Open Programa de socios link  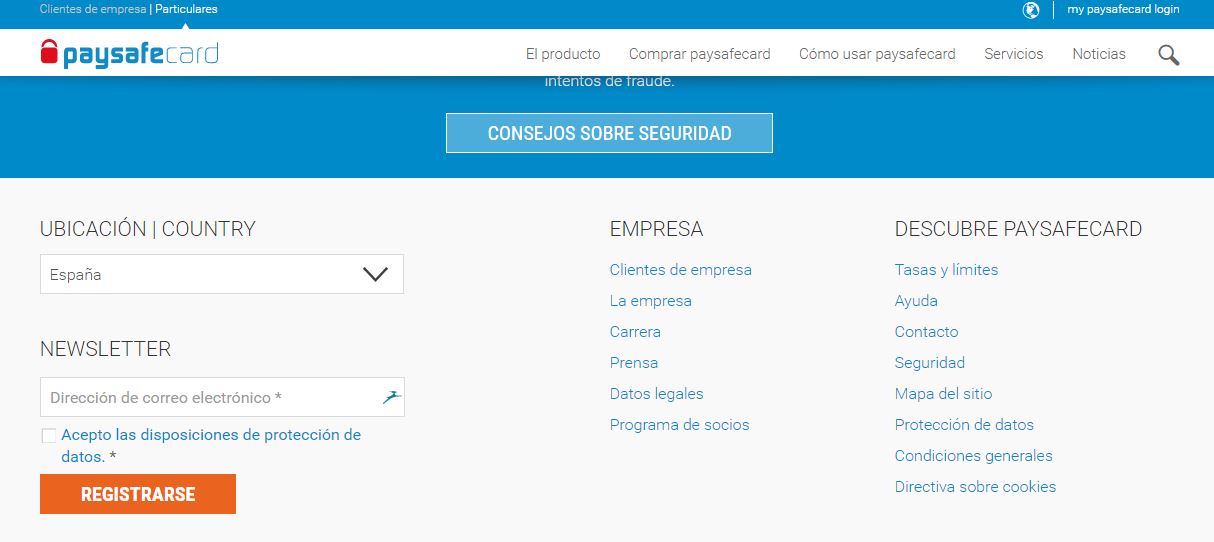680,425
